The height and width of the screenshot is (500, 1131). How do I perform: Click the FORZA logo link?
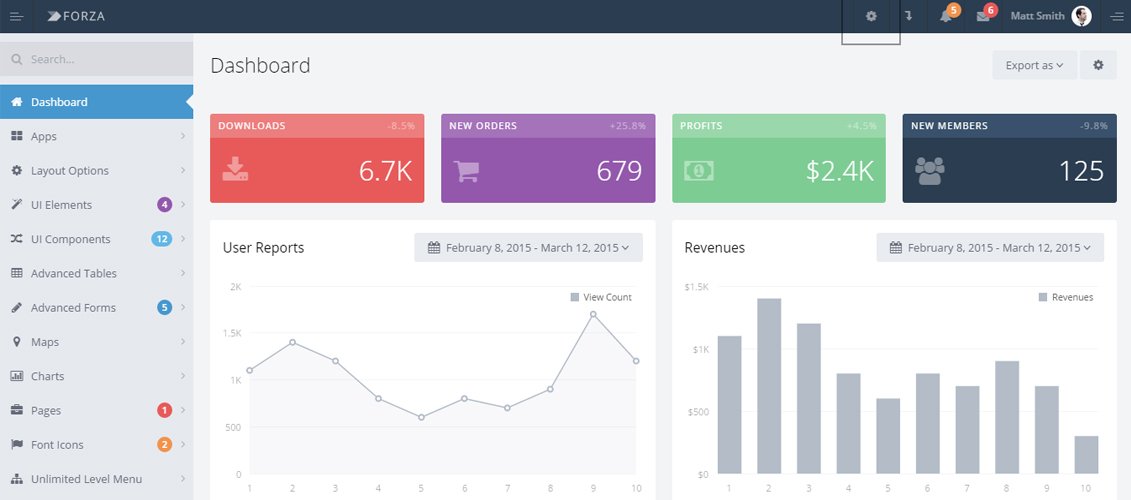(76, 16)
